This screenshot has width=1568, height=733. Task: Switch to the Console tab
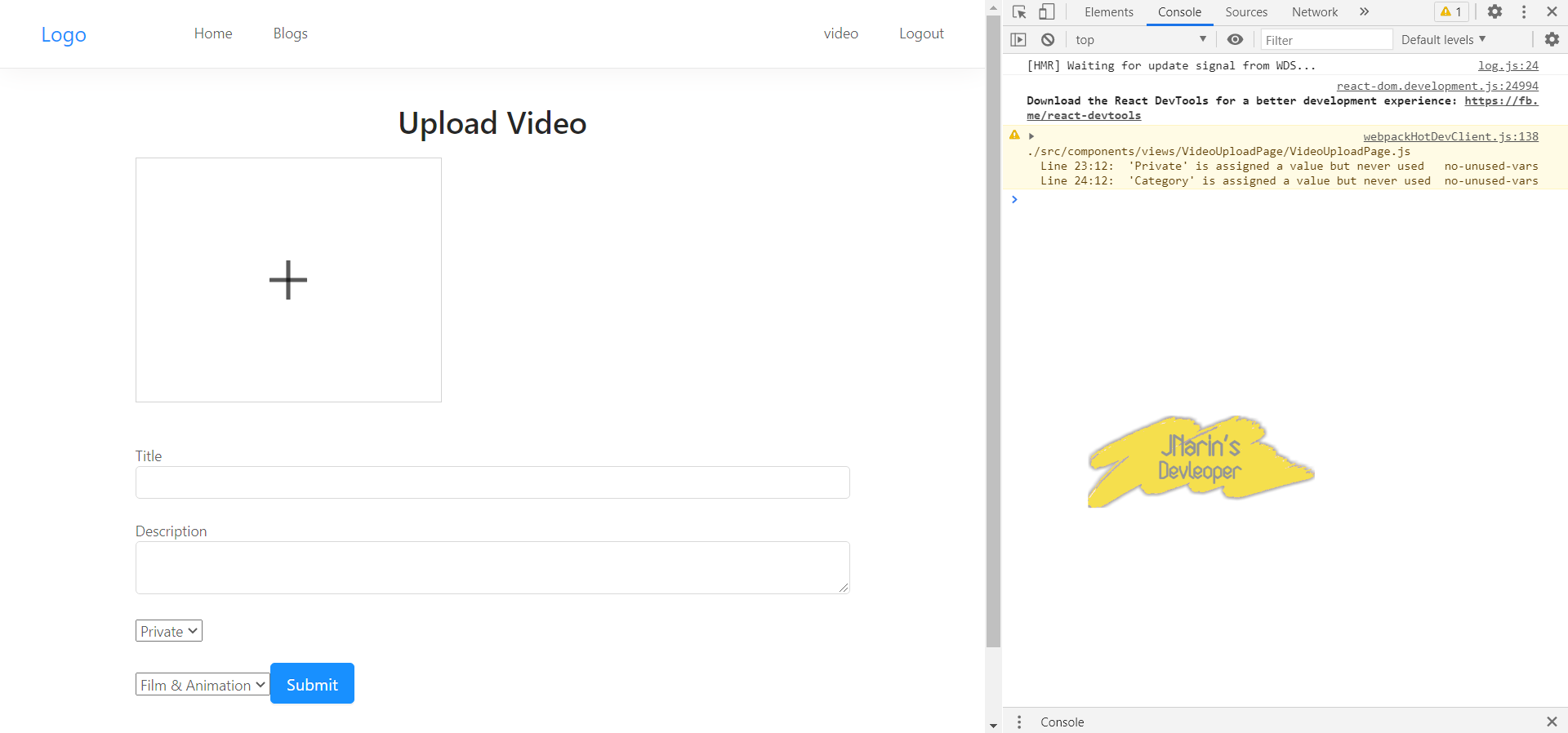click(x=1179, y=12)
